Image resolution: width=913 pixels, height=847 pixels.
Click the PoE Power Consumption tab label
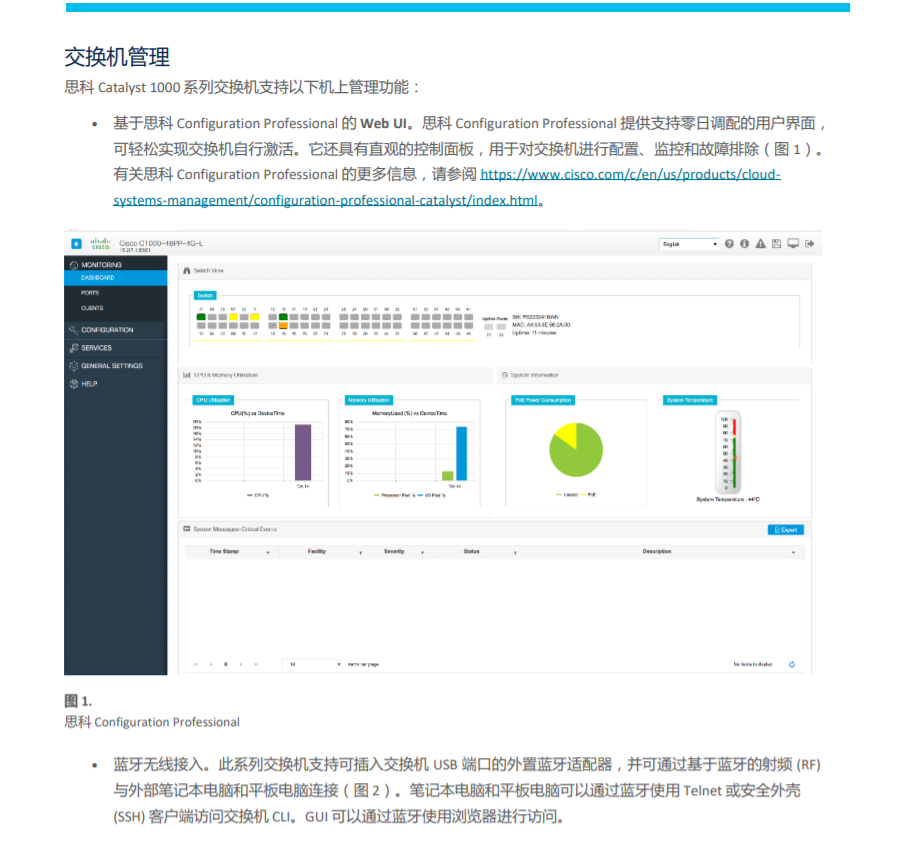click(543, 401)
